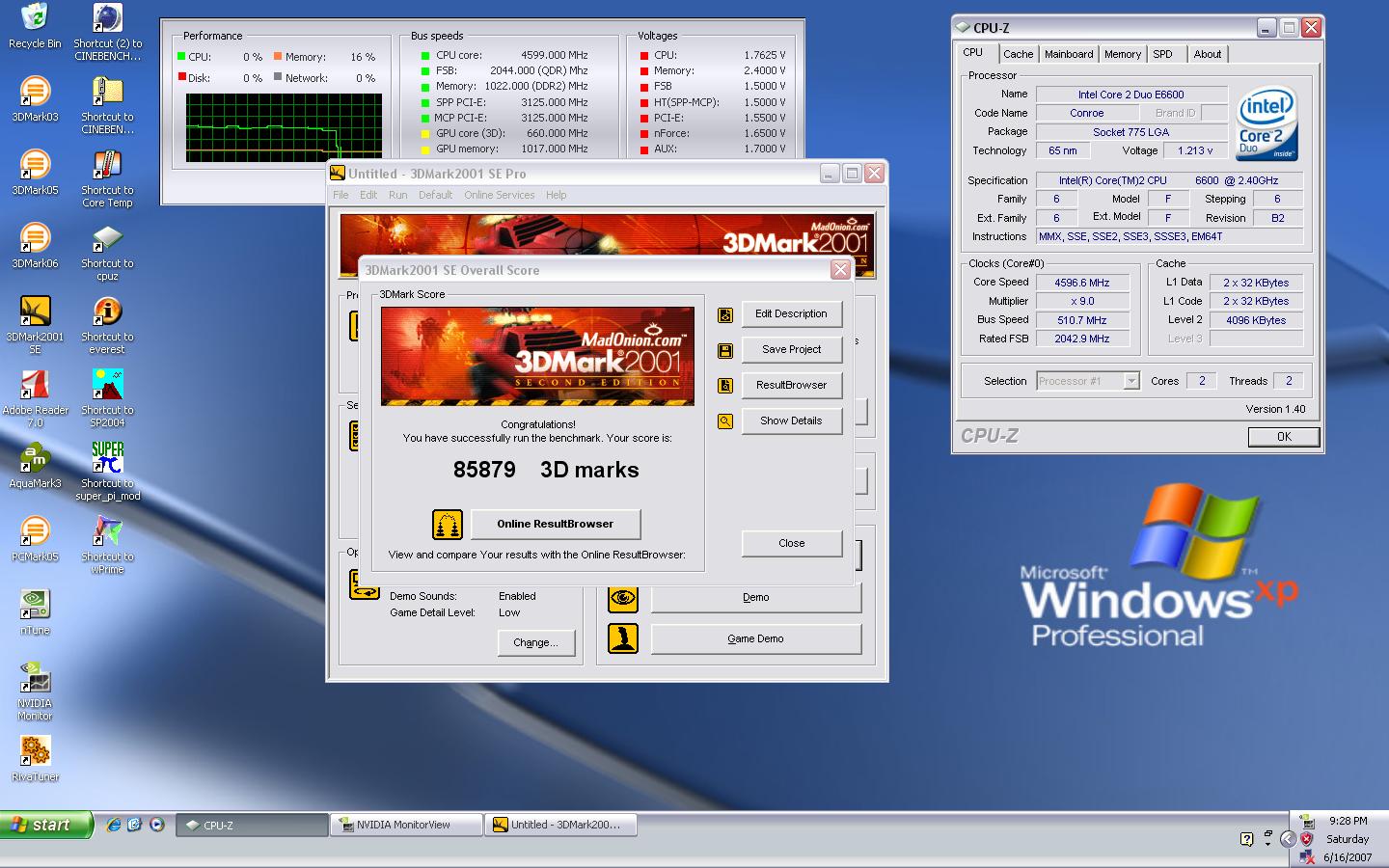Launch RivaTuner desktop icon
This screenshot has width=1389, height=868.
click(x=35, y=759)
